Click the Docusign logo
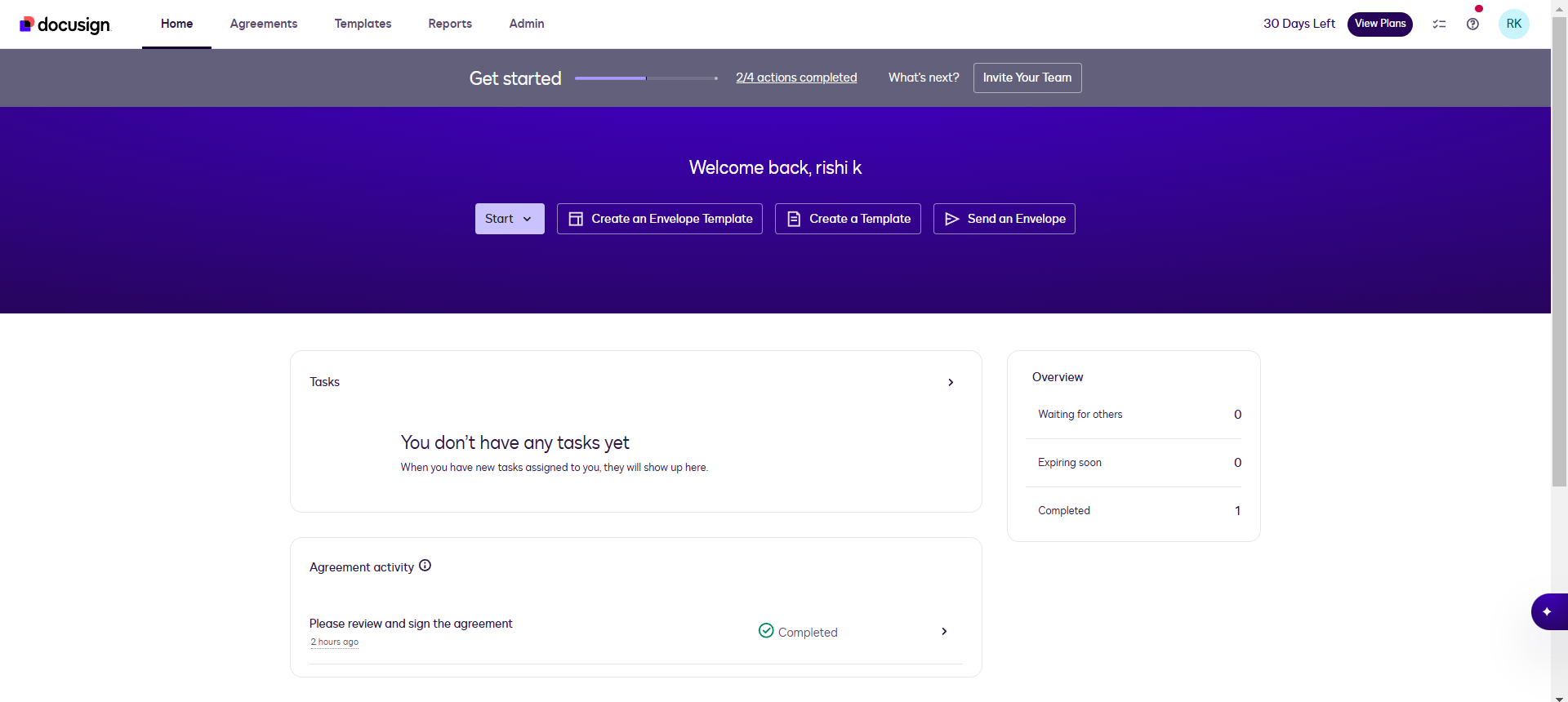This screenshot has width=1568, height=702. click(65, 24)
